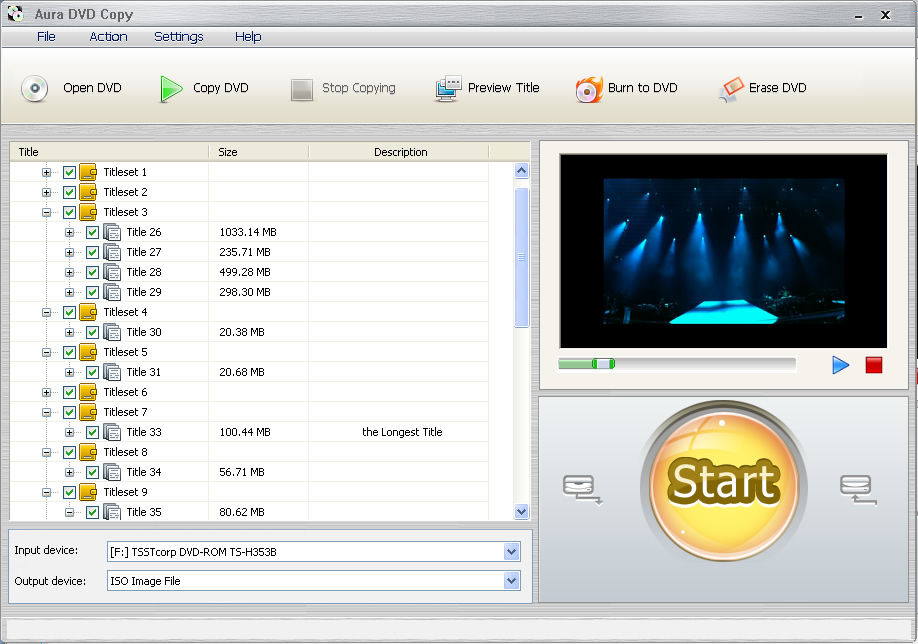Collapse the Titleset 3 tree node
The height and width of the screenshot is (644, 918).
tap(46, 212)
